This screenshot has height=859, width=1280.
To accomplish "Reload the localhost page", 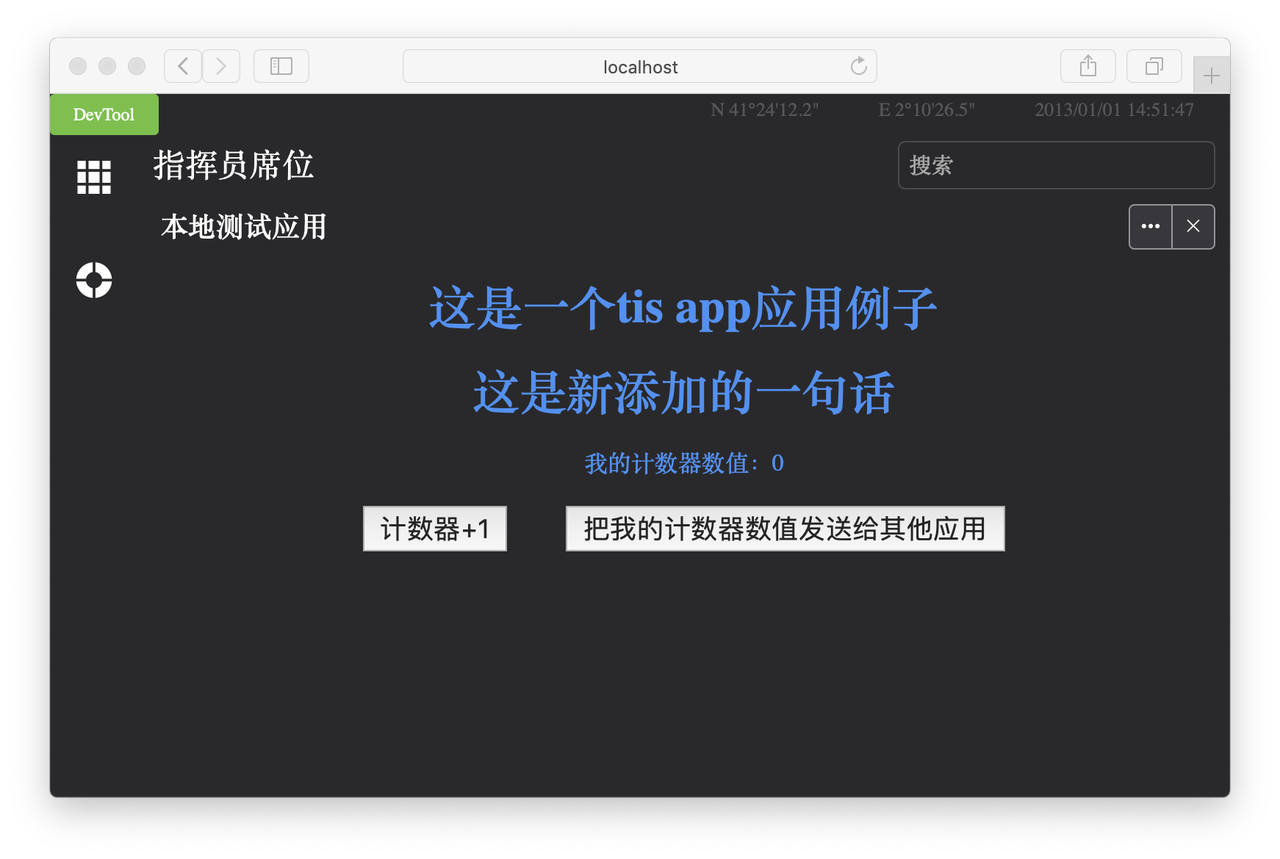I will (x=858, y=66).
